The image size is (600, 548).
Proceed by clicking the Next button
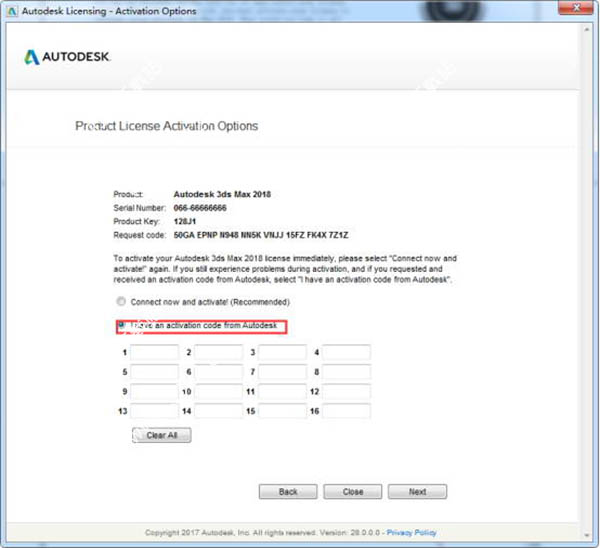coord(417,492)
